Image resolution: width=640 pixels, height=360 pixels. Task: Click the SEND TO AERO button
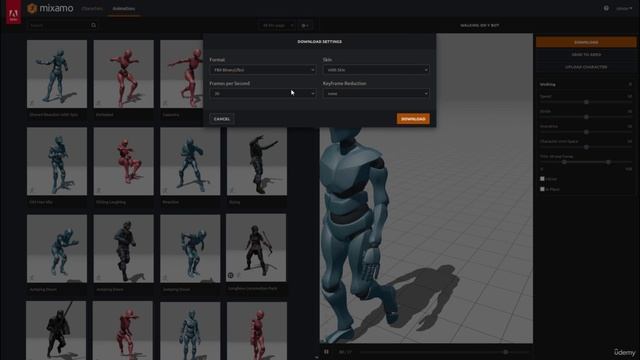coord(586,54)
